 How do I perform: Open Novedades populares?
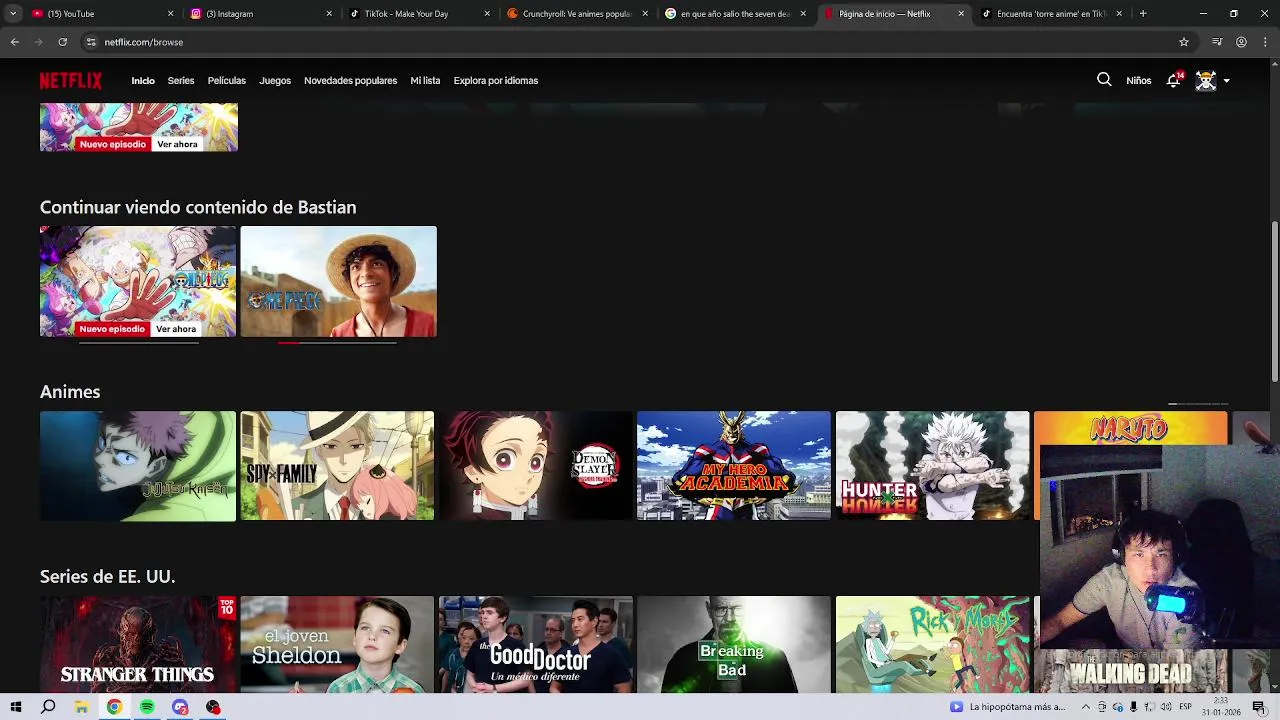pos(350,81)
